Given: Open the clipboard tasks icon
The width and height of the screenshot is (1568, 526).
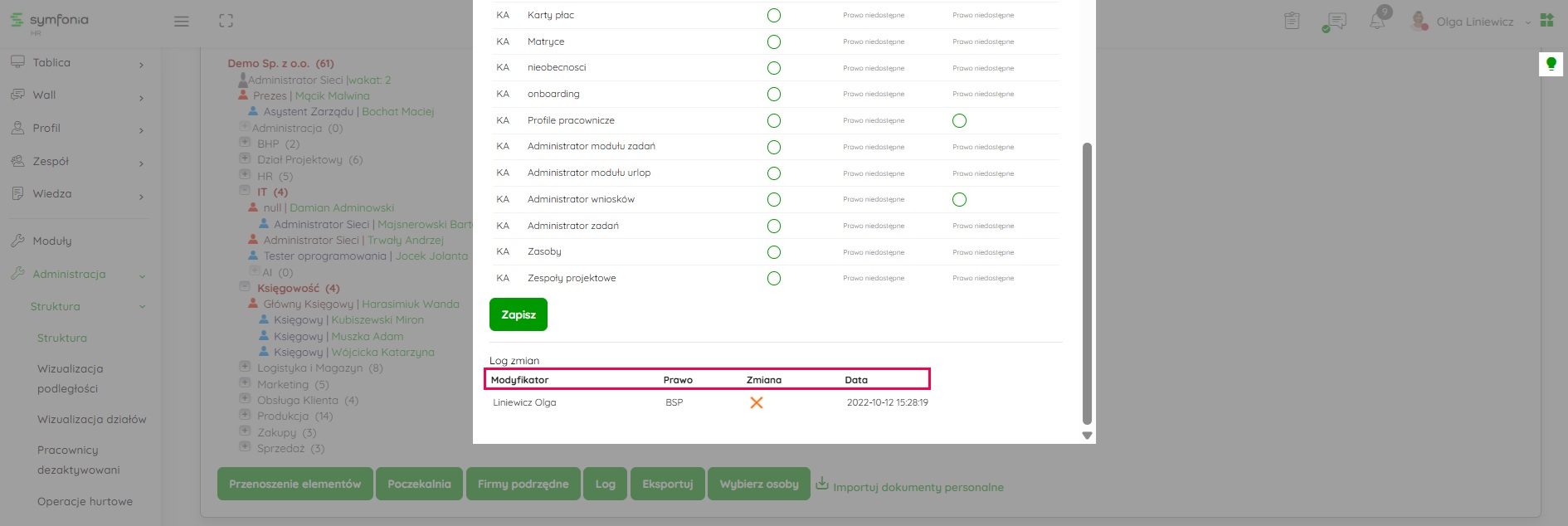Looking at the screenshot, I should 1292,22.
